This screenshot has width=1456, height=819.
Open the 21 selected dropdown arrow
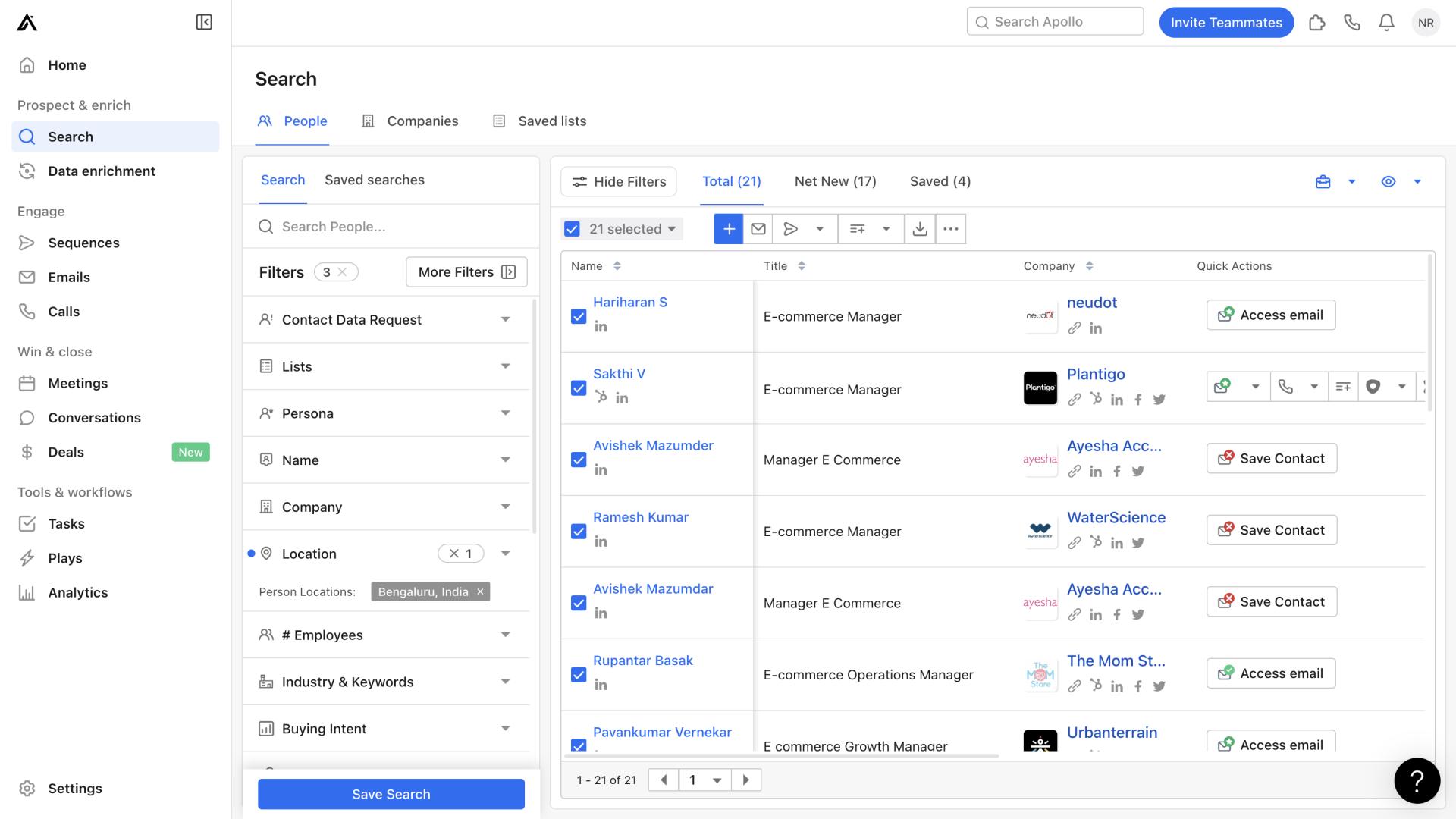[x=671, y=229]
